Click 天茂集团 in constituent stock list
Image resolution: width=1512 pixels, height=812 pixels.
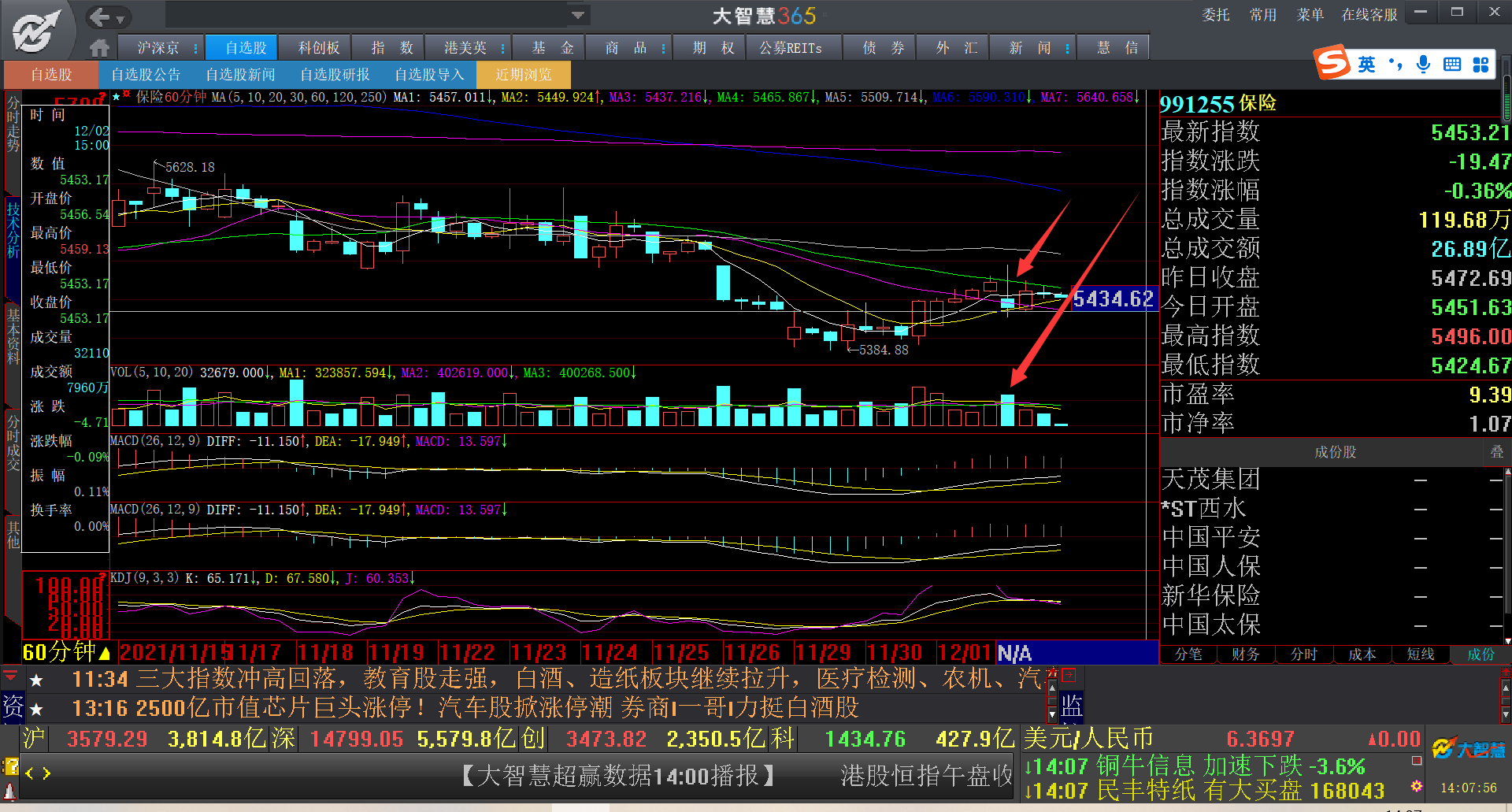pyautogui.click(x=1211, y=479)
